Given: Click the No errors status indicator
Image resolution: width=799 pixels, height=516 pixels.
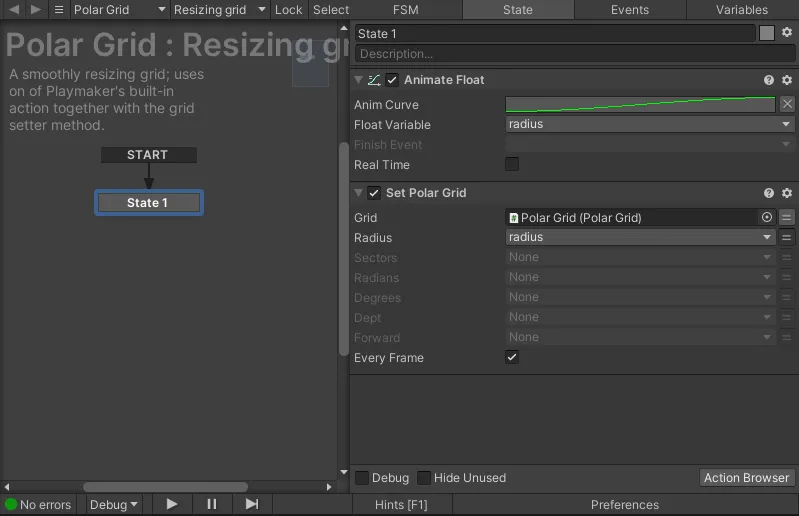Looking at the screenshot, I should pos(39,505).
